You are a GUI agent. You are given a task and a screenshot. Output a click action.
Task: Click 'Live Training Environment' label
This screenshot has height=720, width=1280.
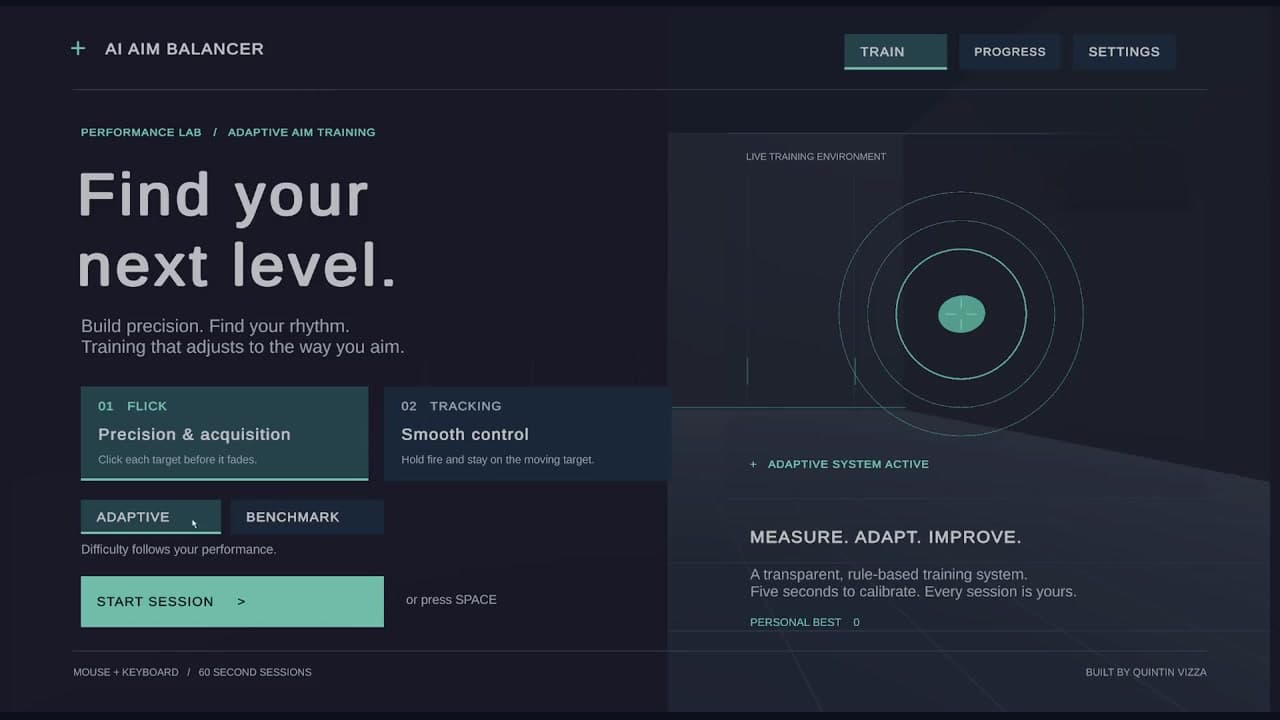816,157
